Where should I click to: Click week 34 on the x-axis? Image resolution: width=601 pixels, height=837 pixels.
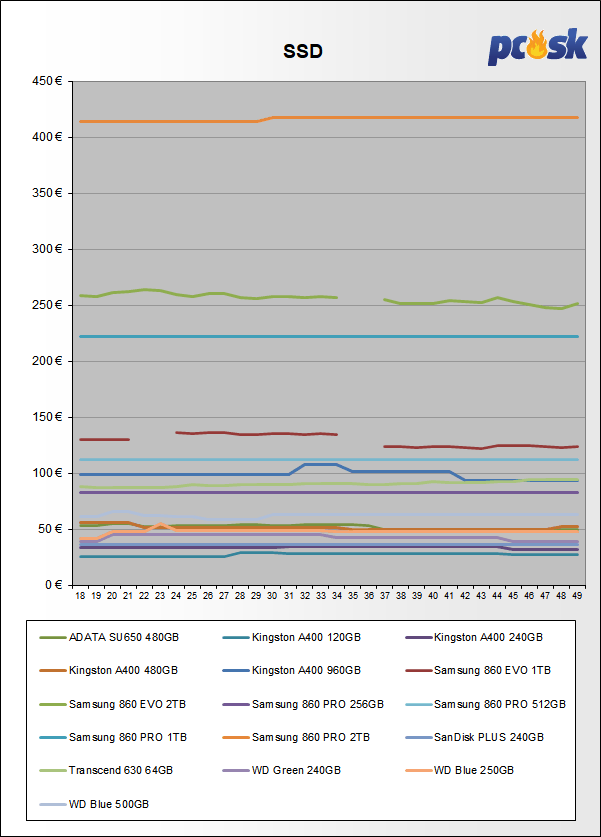click(x=337, y=596)
